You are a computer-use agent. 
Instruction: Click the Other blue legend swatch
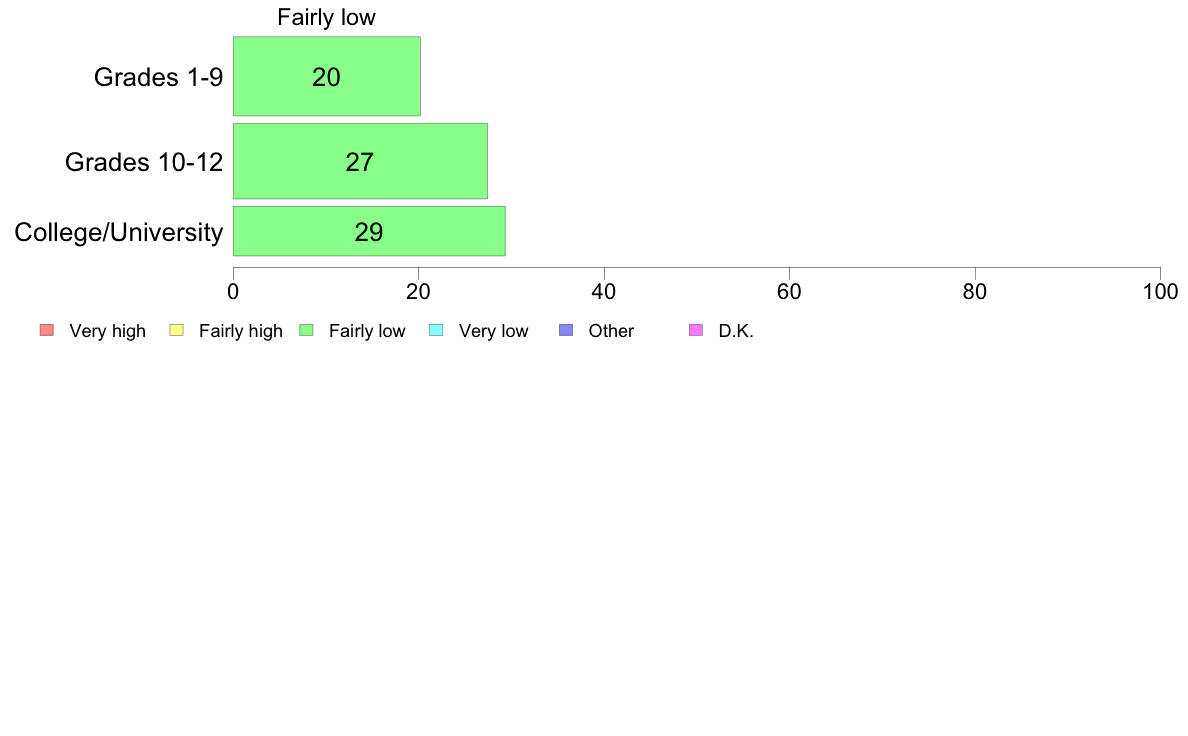[566, 330]
